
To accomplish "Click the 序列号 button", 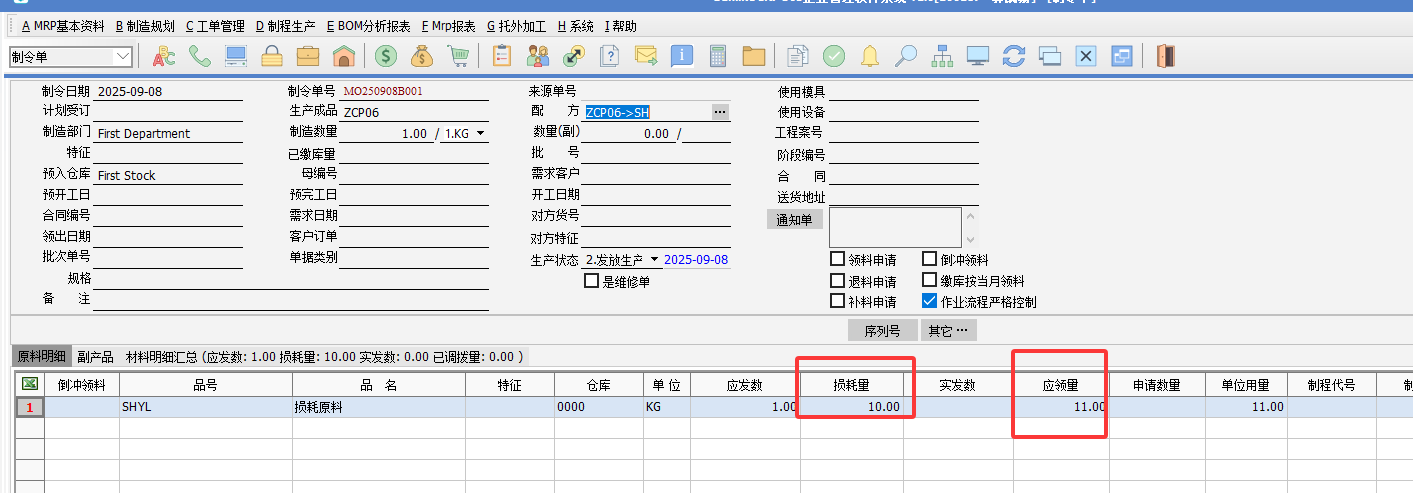I will tap(882, 331).
